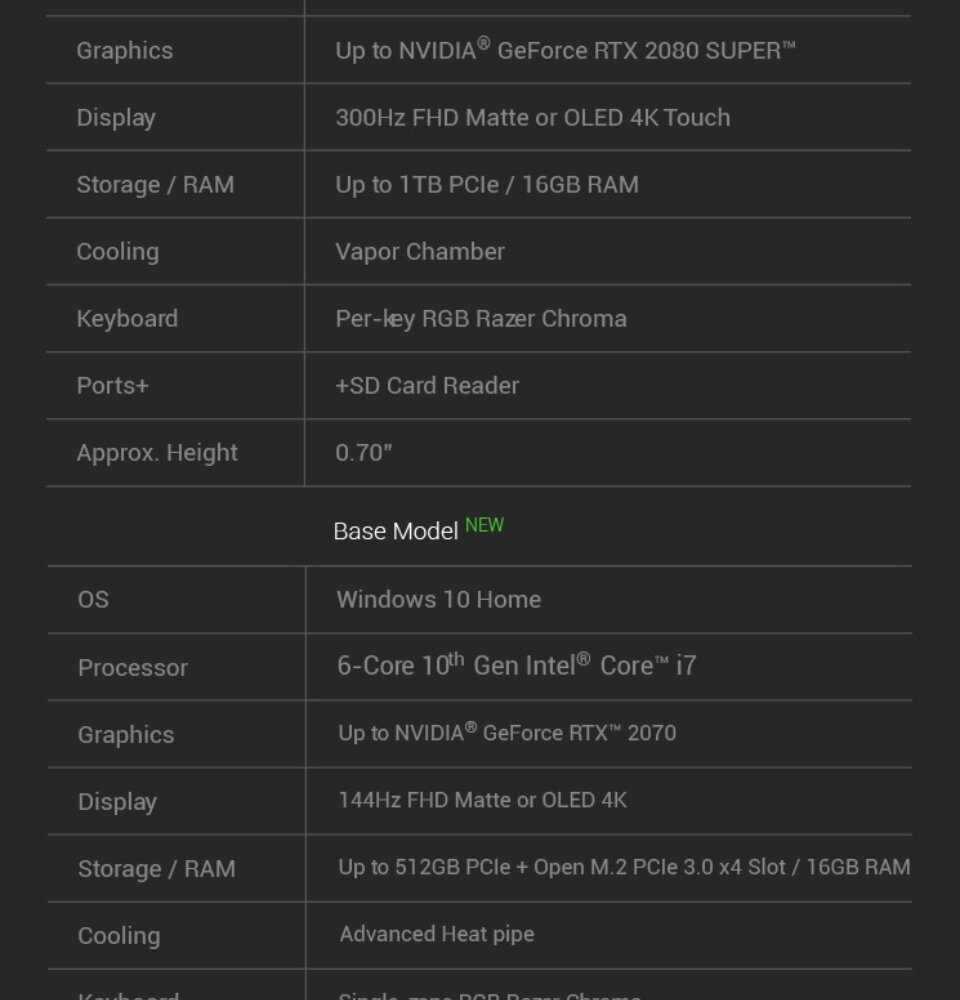Click the OS row label
Viewport: 960px width, 1000px height.
[x=93, y=599]
